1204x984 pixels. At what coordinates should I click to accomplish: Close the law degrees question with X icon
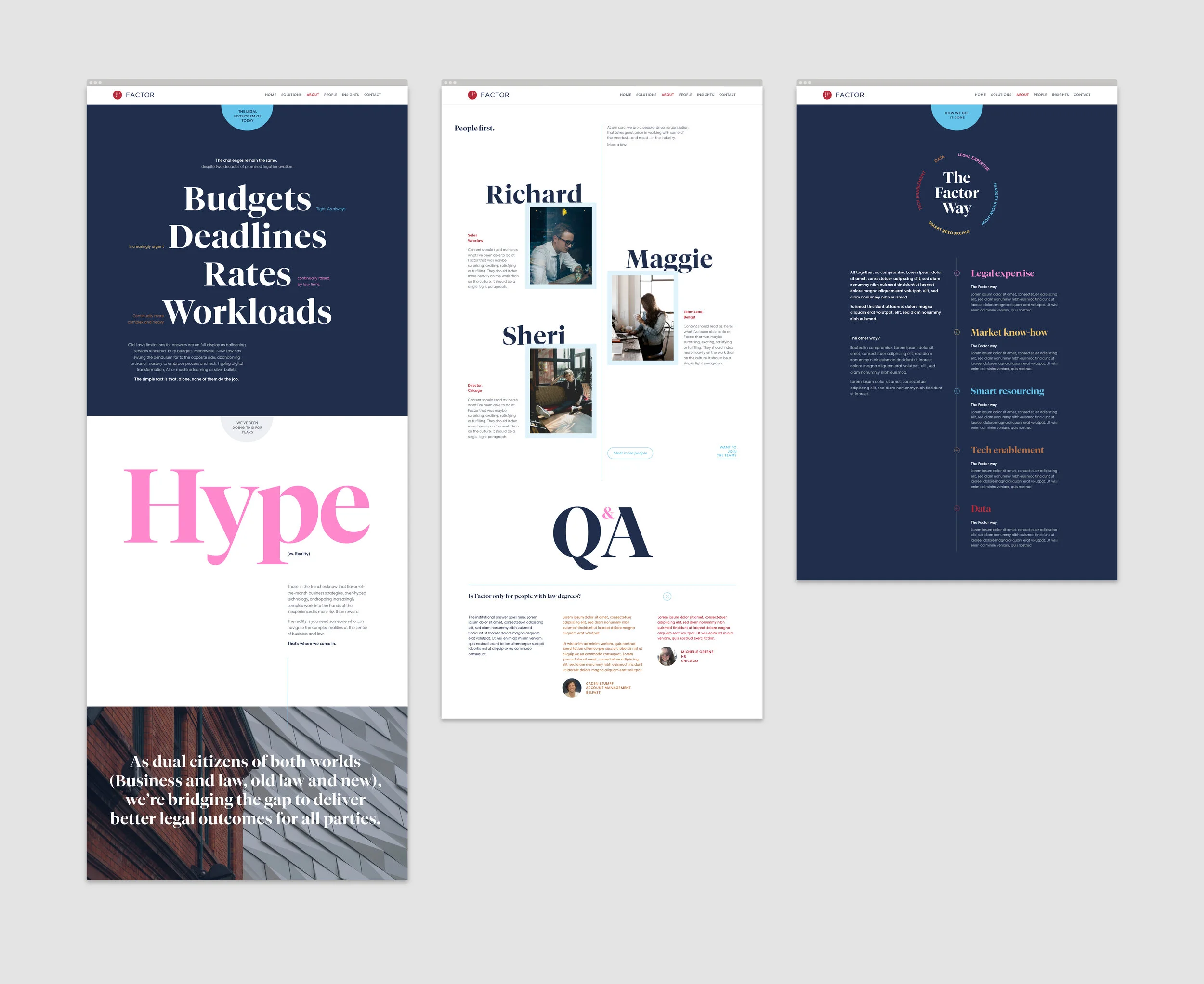click(667, 596)
